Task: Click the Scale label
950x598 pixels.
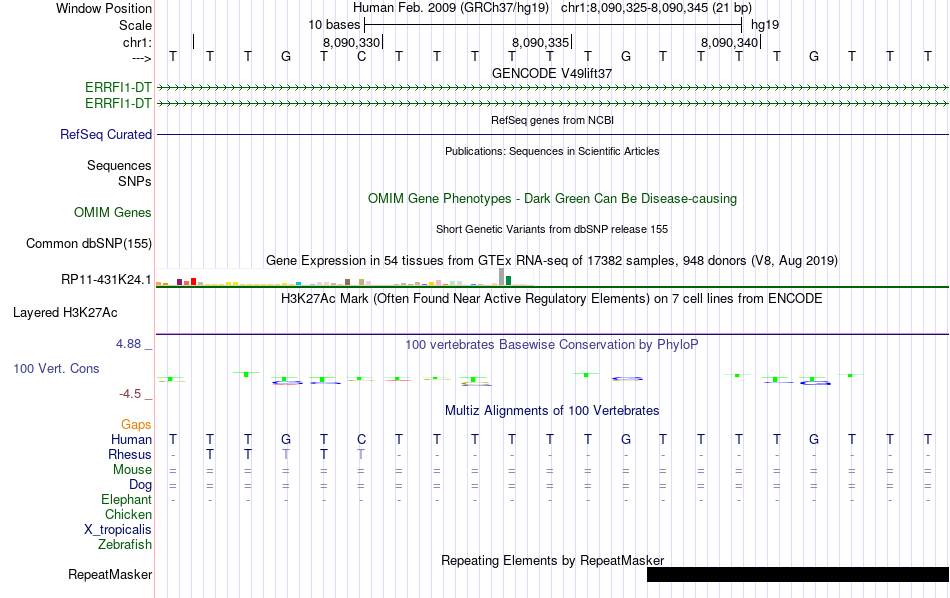Action: 135,25
